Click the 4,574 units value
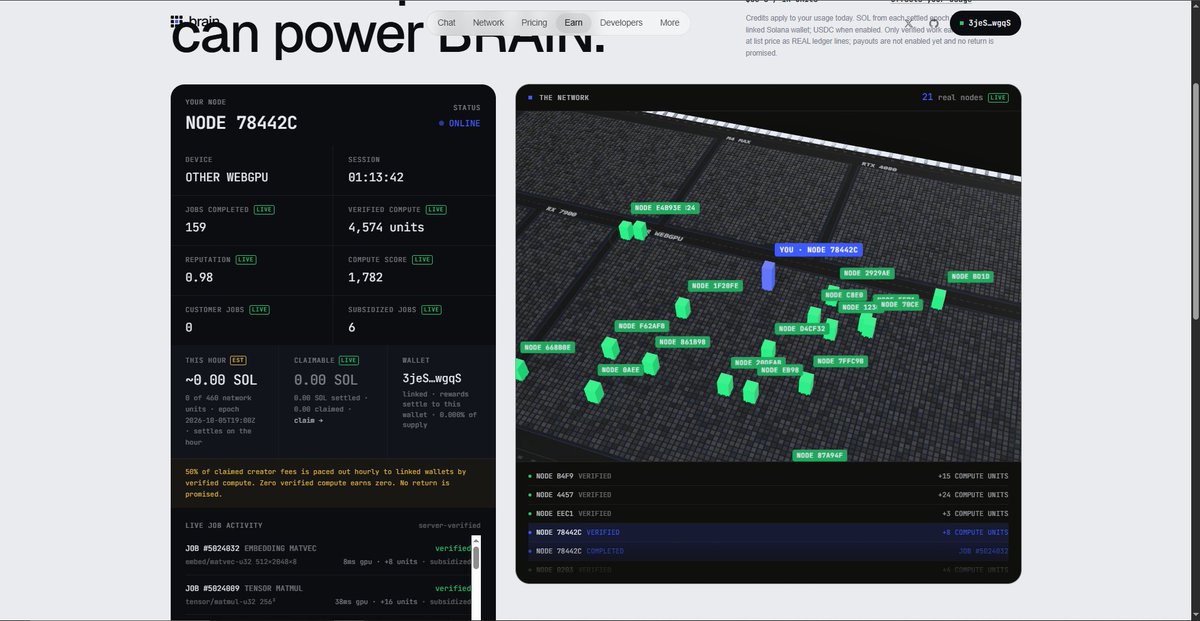 (x=386, y=227)
